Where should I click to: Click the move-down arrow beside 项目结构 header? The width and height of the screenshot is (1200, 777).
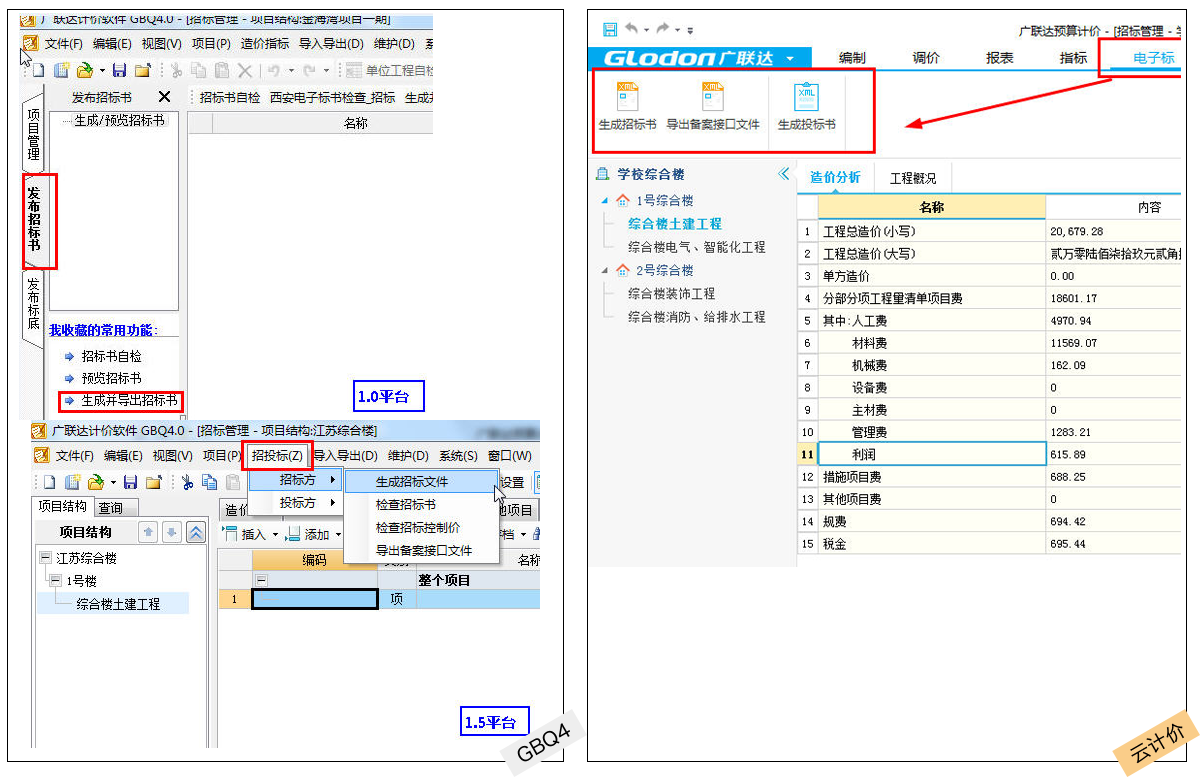click(x=172, y=532)
